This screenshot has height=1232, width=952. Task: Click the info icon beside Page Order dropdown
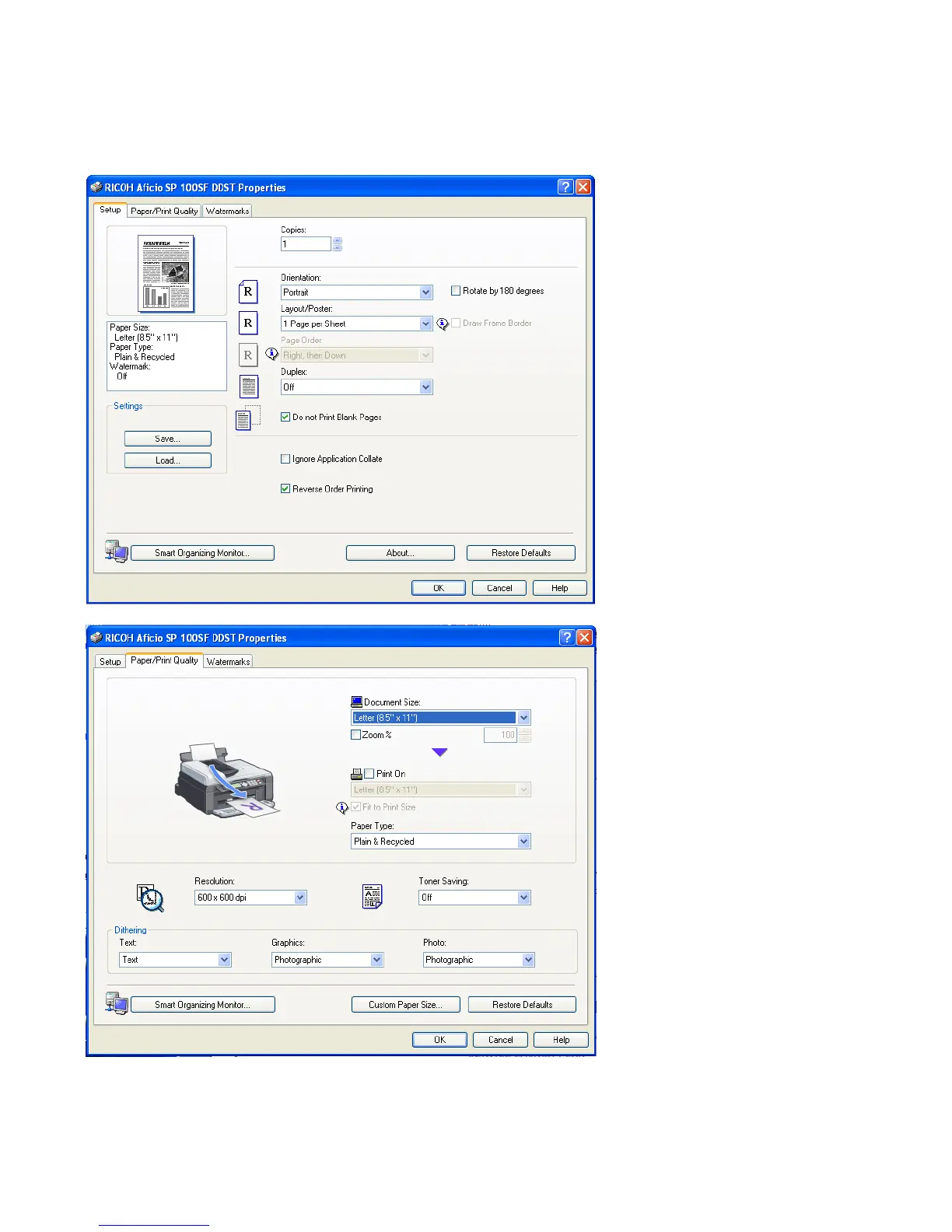[271, 354]
